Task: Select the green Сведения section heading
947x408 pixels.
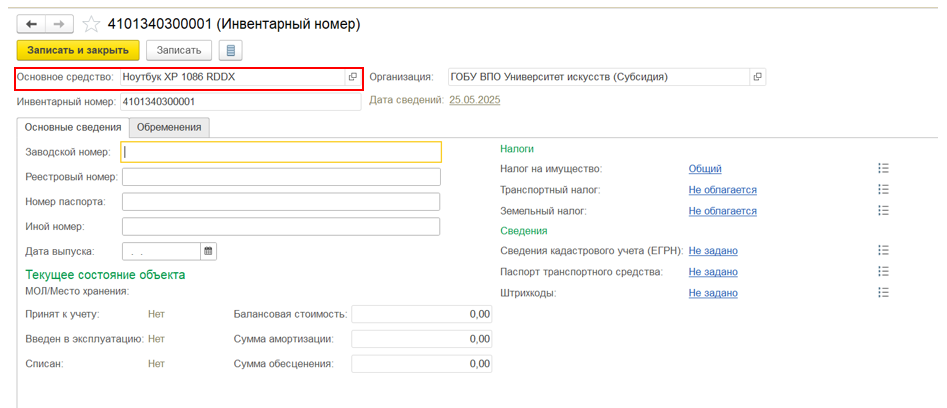Action: tap(524, 230)
